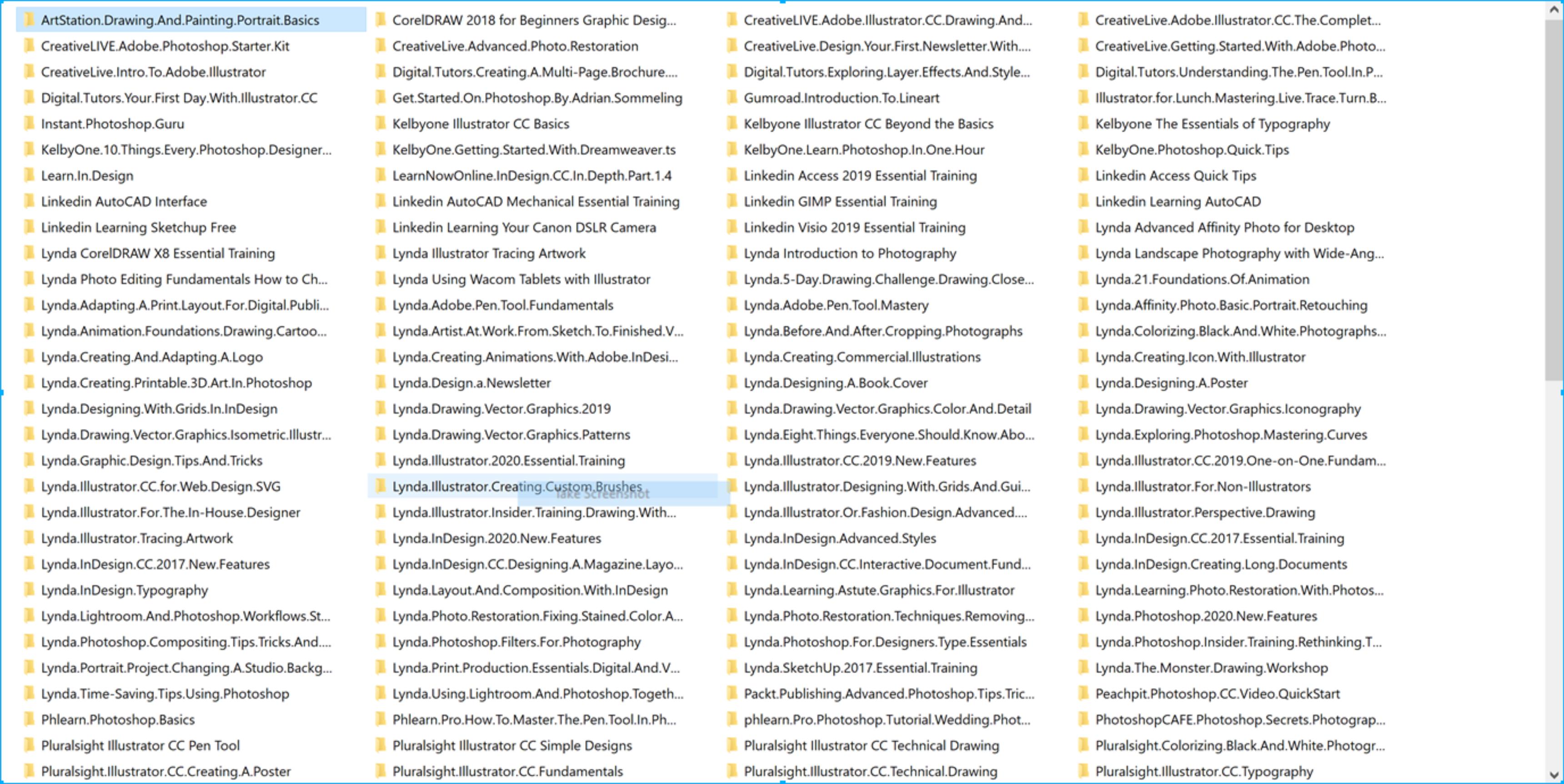Click the vertical scrollbar thumb
This screenshot has height=784, width=1564.
coord(1554,200)
